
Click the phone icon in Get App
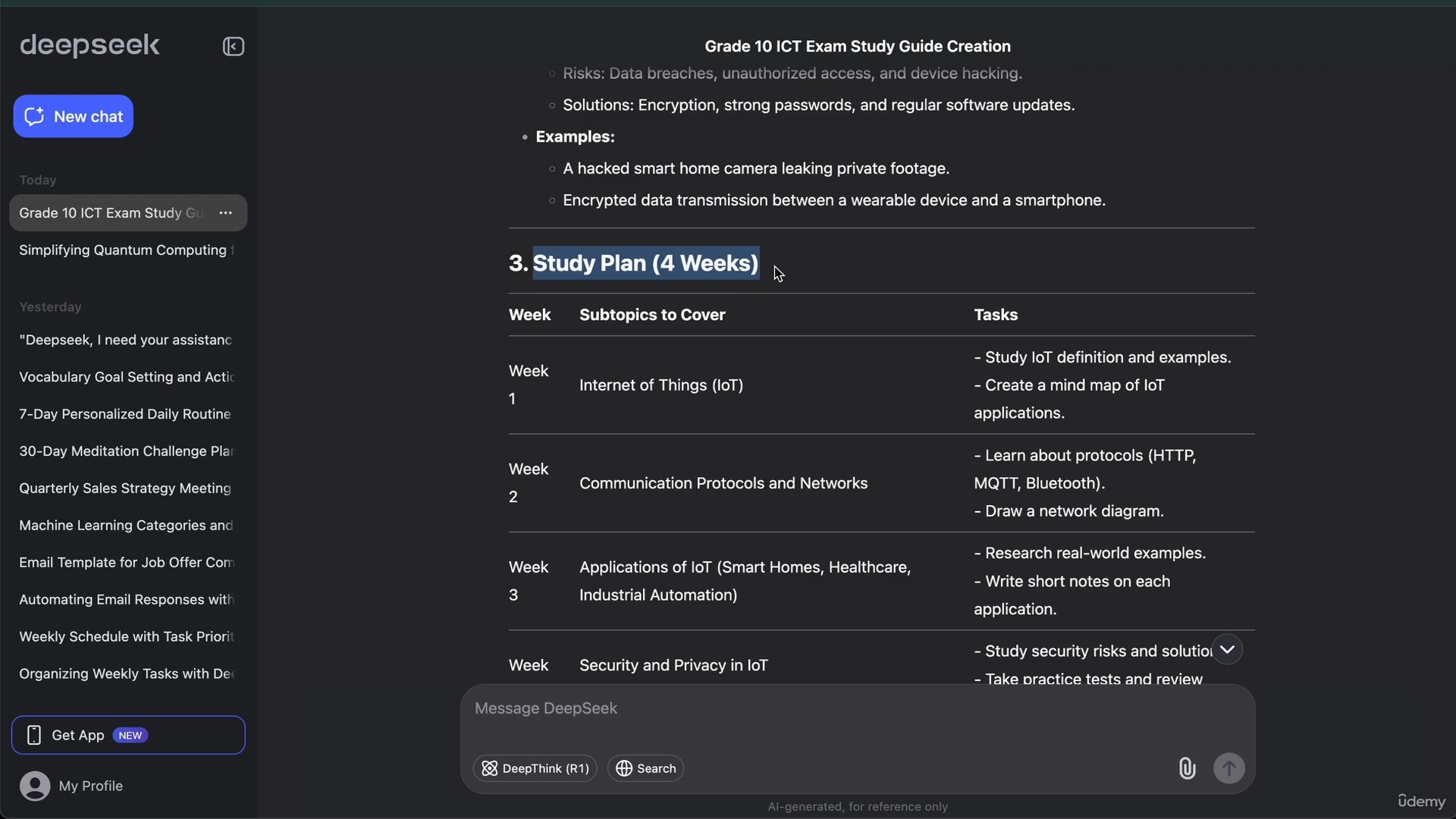[33, 735]
